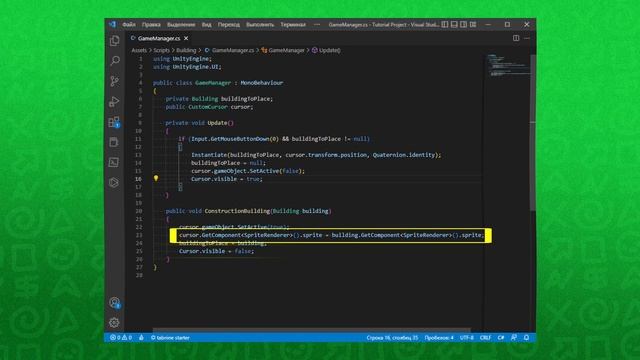
Task: Split the editor to the right
Action: click(516, 38)
